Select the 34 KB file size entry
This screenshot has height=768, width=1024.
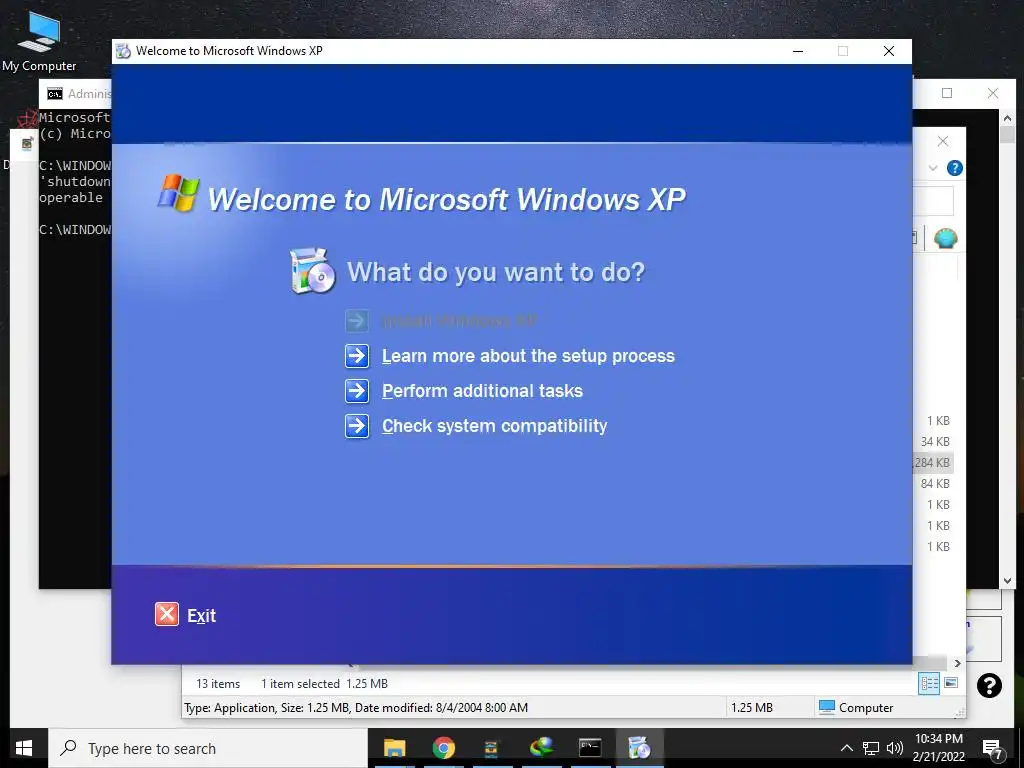pyautogui.click(x=935, y=441)
